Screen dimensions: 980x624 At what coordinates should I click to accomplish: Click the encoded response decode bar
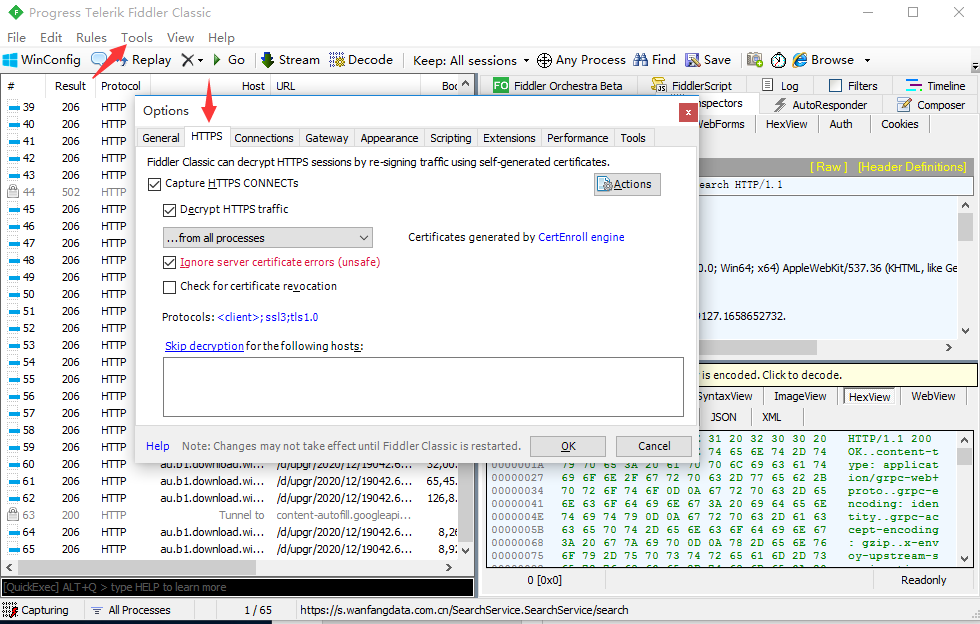[x=838, y=375]
